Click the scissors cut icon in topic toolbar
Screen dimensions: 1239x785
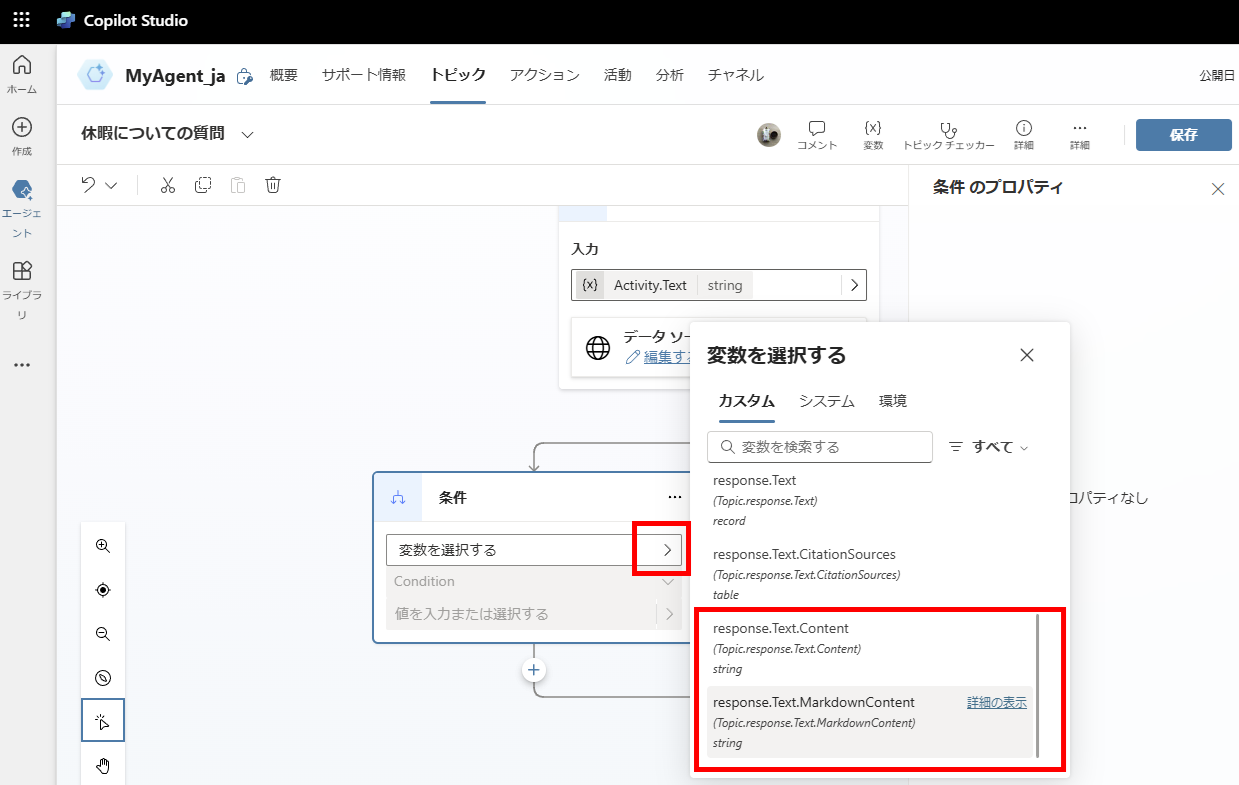167,185
